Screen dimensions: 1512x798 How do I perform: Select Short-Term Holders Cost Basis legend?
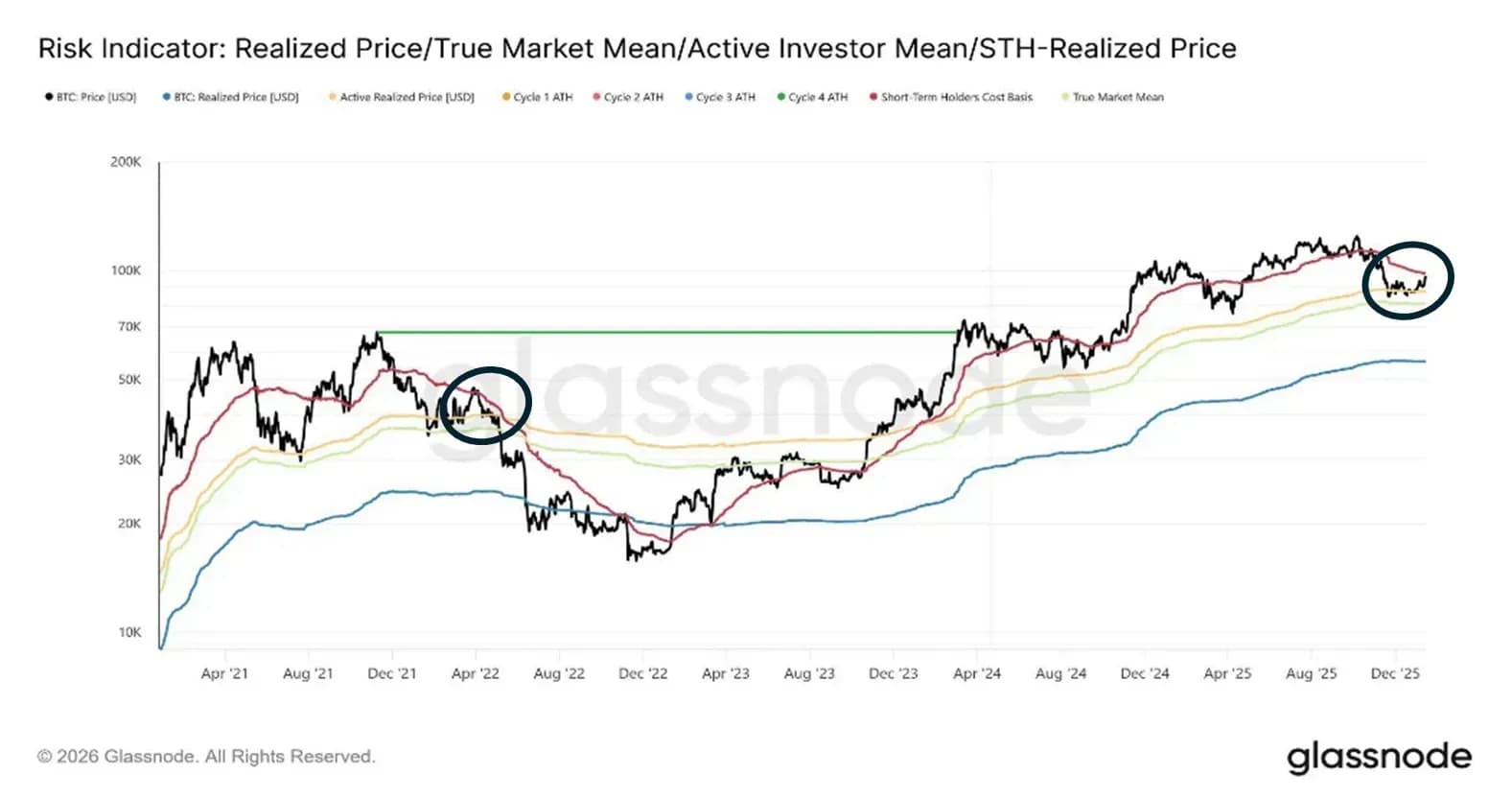950,97
